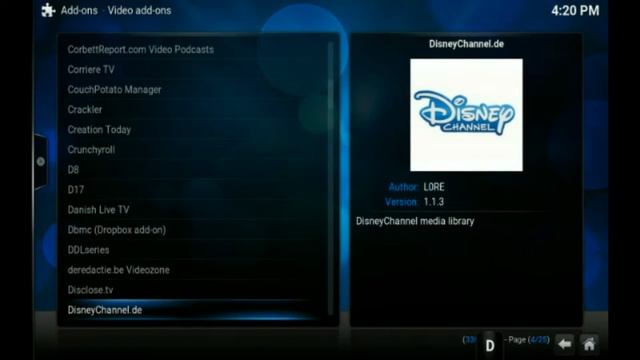
Task: Click the Disney Channel logo thumbnail
Action: coord(466,115)
